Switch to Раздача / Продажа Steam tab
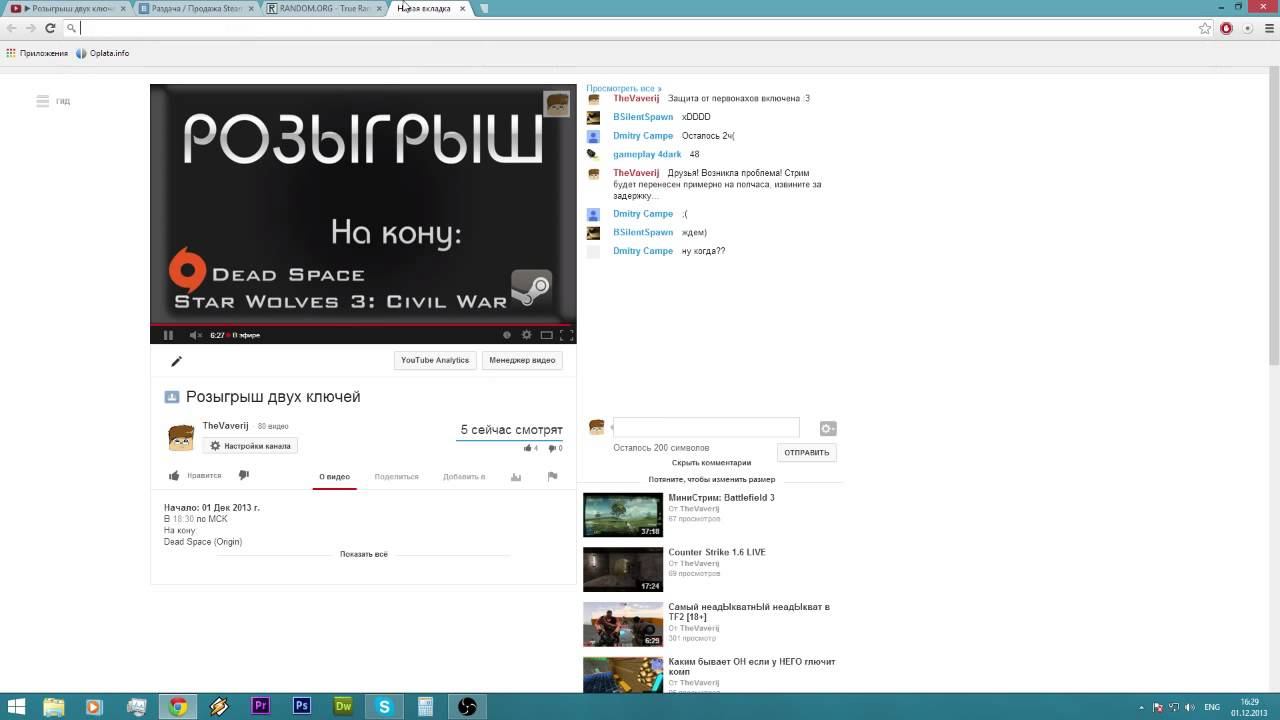This screenshot has width=1280, height=720. [x=196, y=9]
